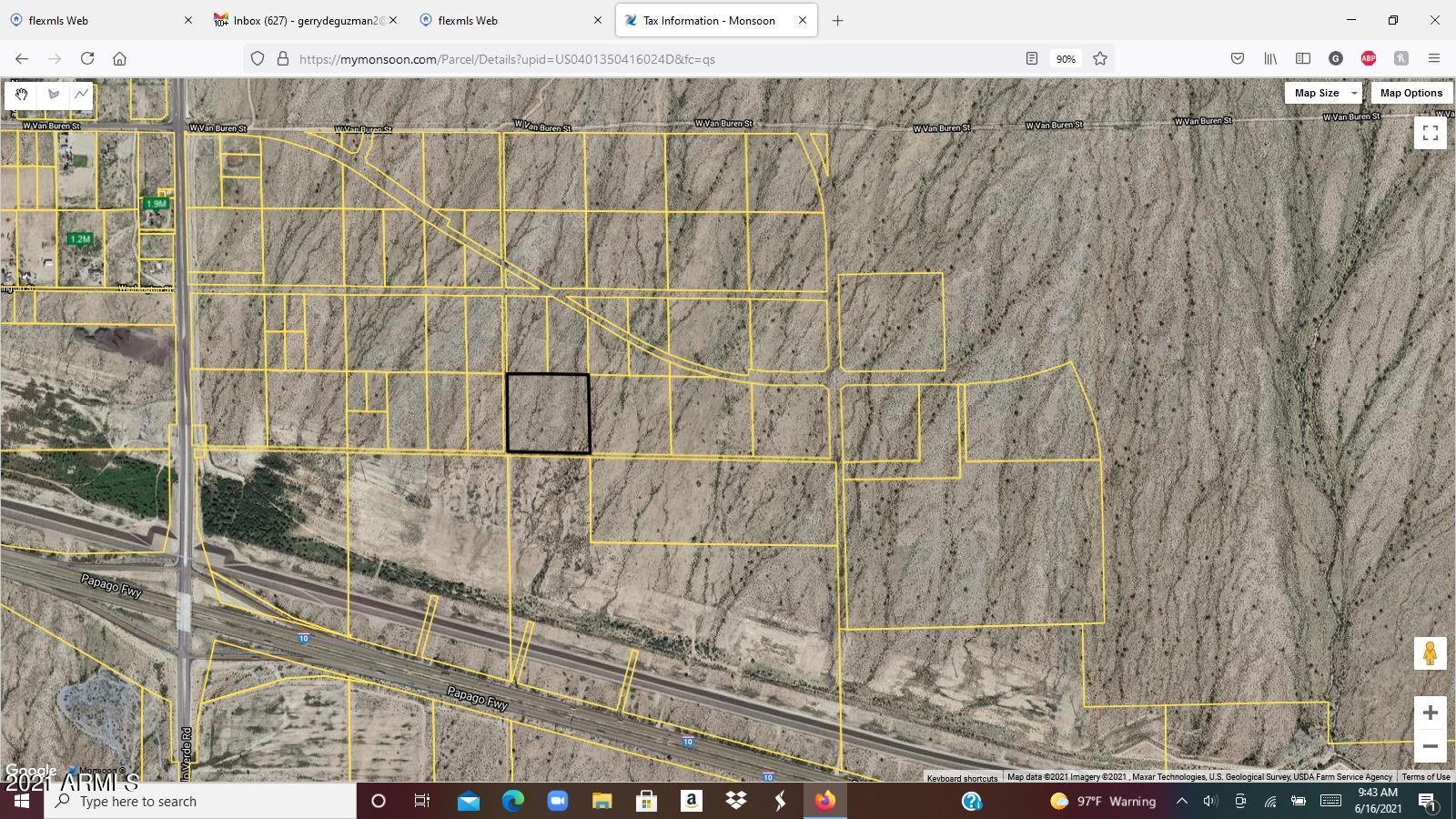Open the Map Size dropdown
The image size is (1456, 819).
pos(1322,92)
